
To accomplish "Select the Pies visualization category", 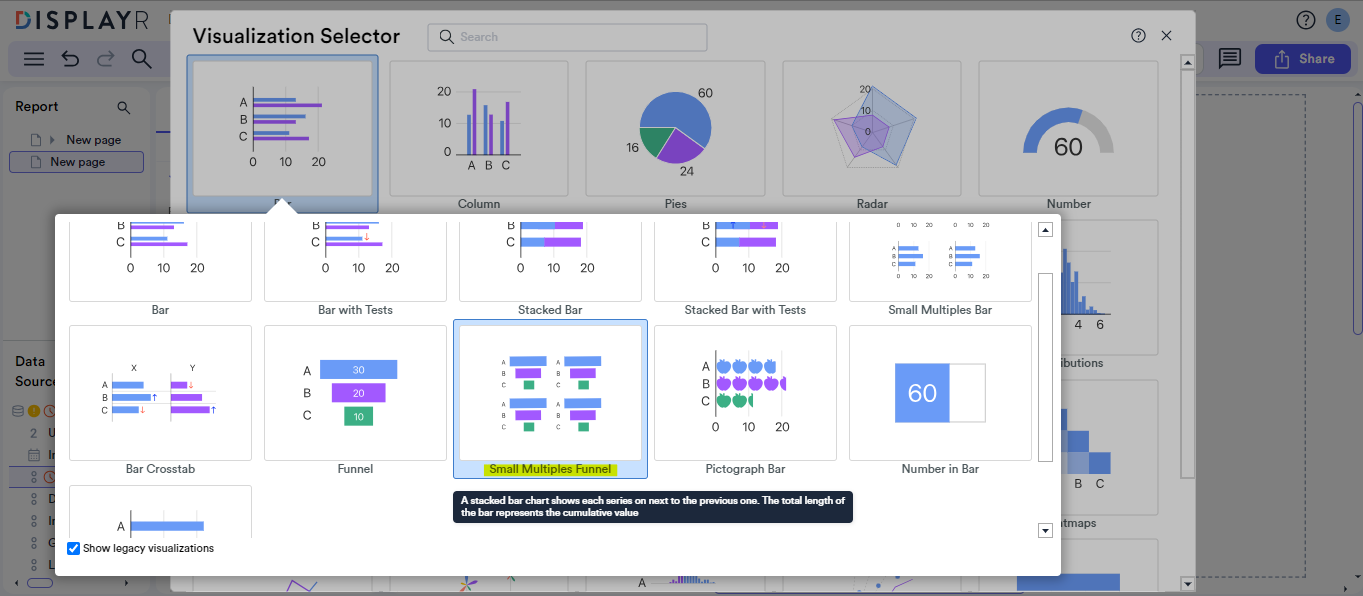I will click(675, 128).
